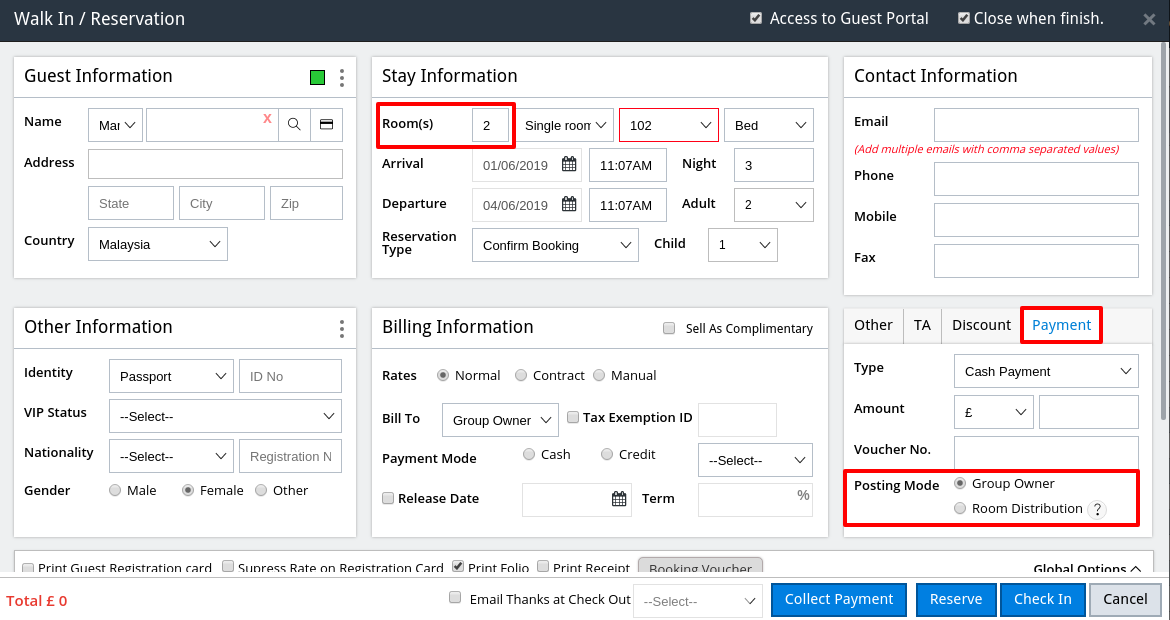Toggle Print Folio checkbox
Screen dimensions: 1170x620
457,566
